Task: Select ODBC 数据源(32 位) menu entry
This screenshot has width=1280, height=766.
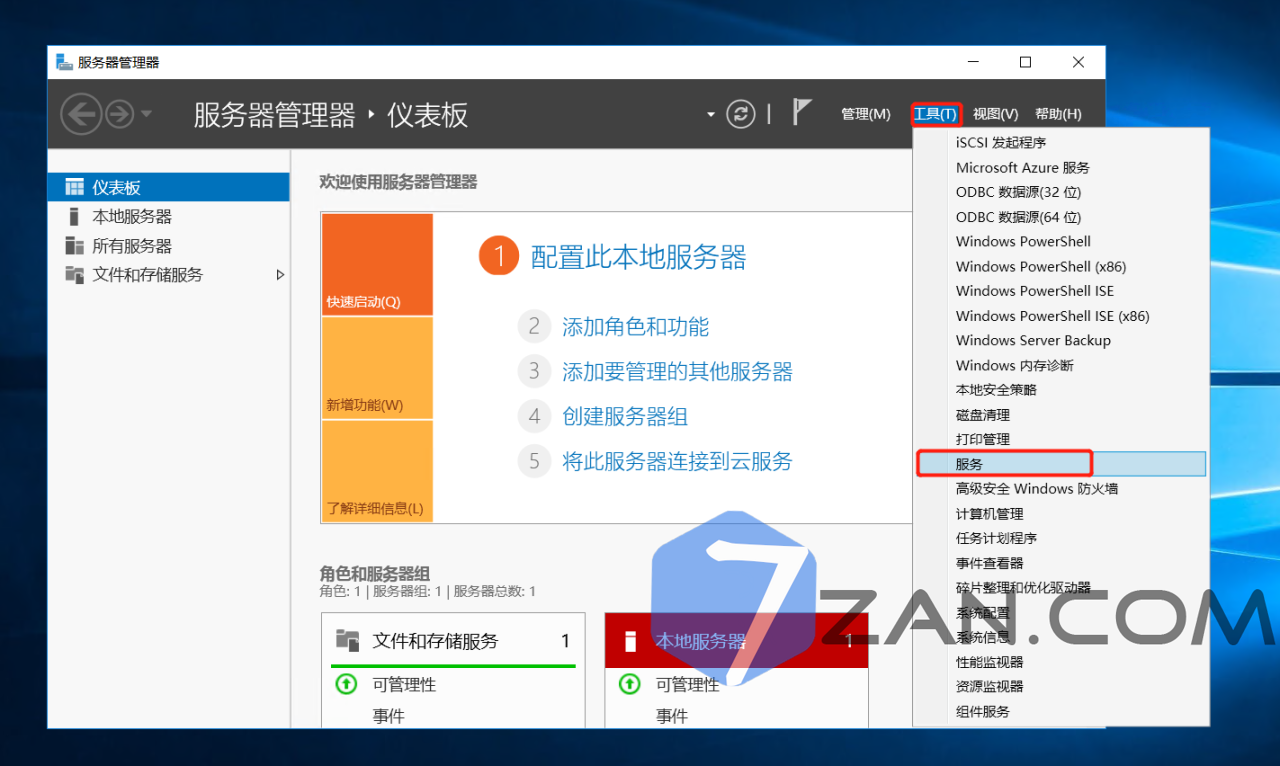Action: pyautogui.click(x=1061, y=192)
